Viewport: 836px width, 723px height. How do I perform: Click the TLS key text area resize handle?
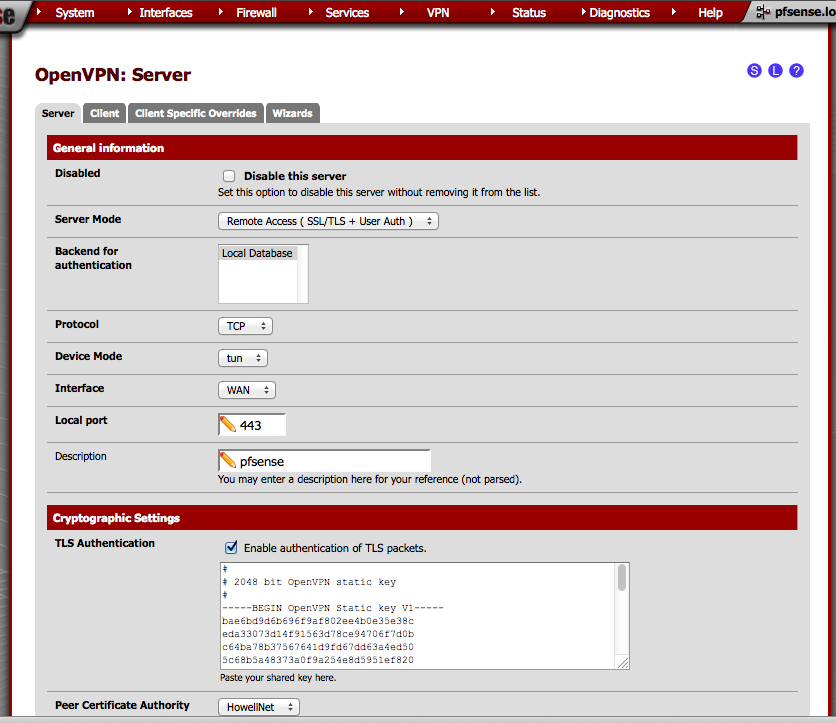point(623,662)
